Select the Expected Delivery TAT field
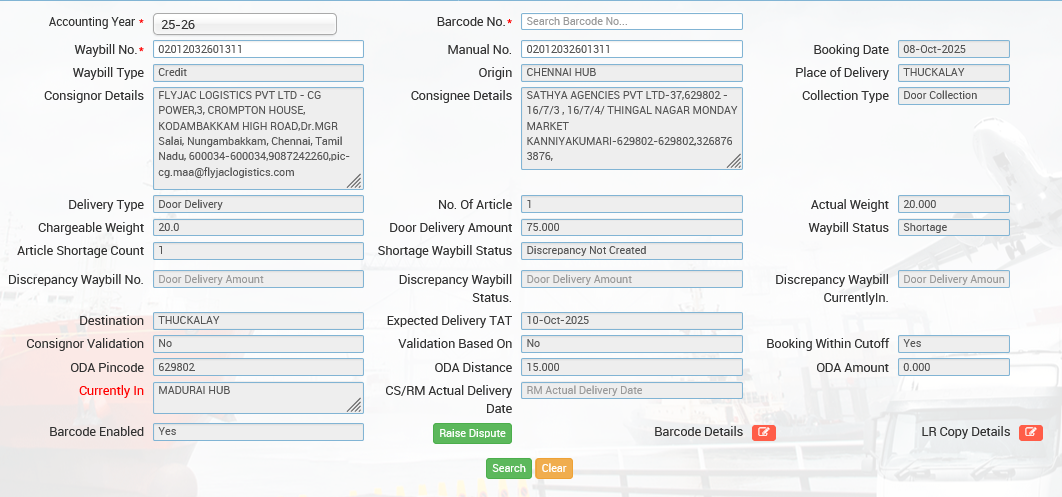Image resolution: width=1062 pixels, height=497 pixels. [x=631, y=321]
